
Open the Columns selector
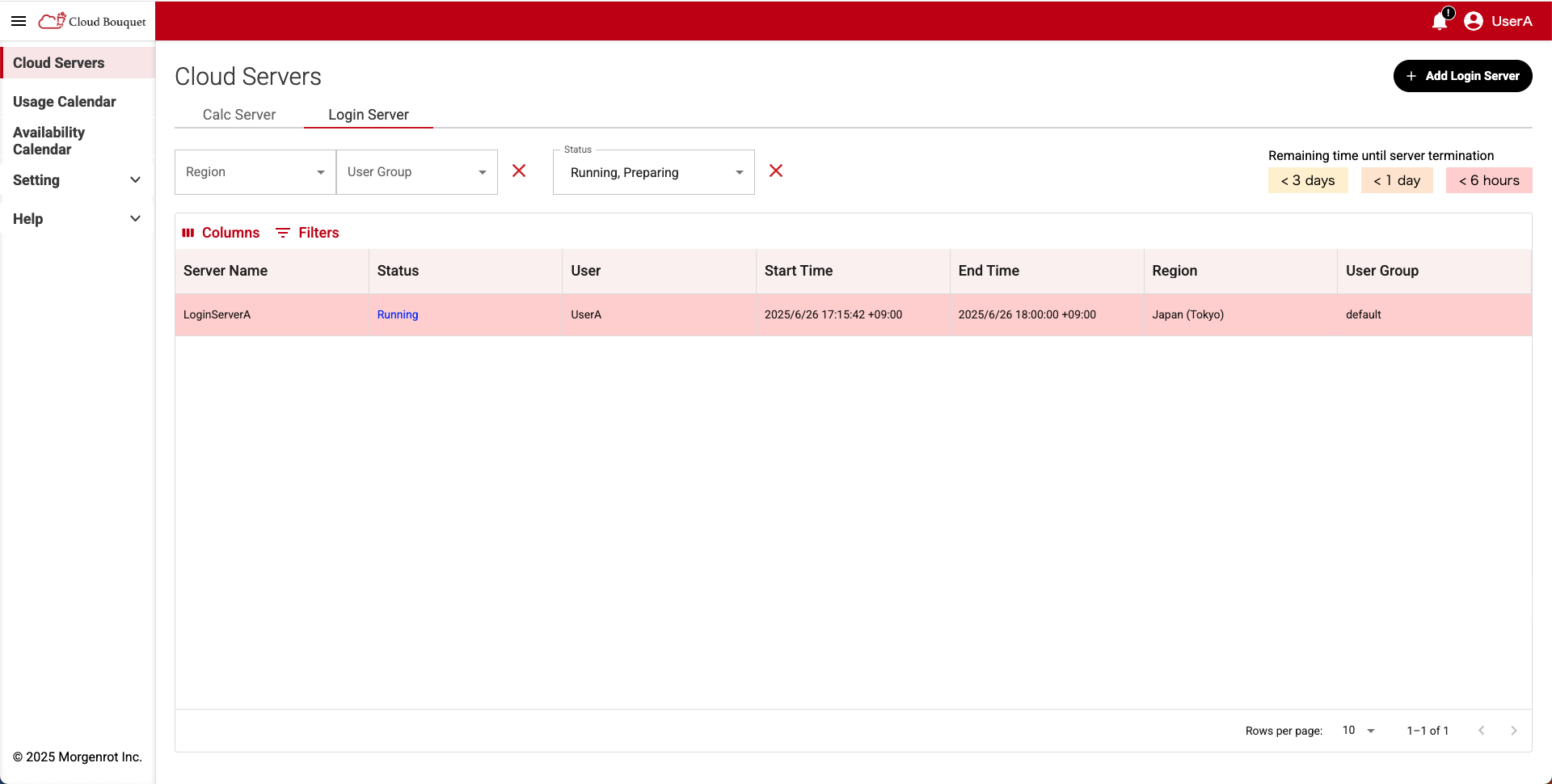[x=221, y=233]
